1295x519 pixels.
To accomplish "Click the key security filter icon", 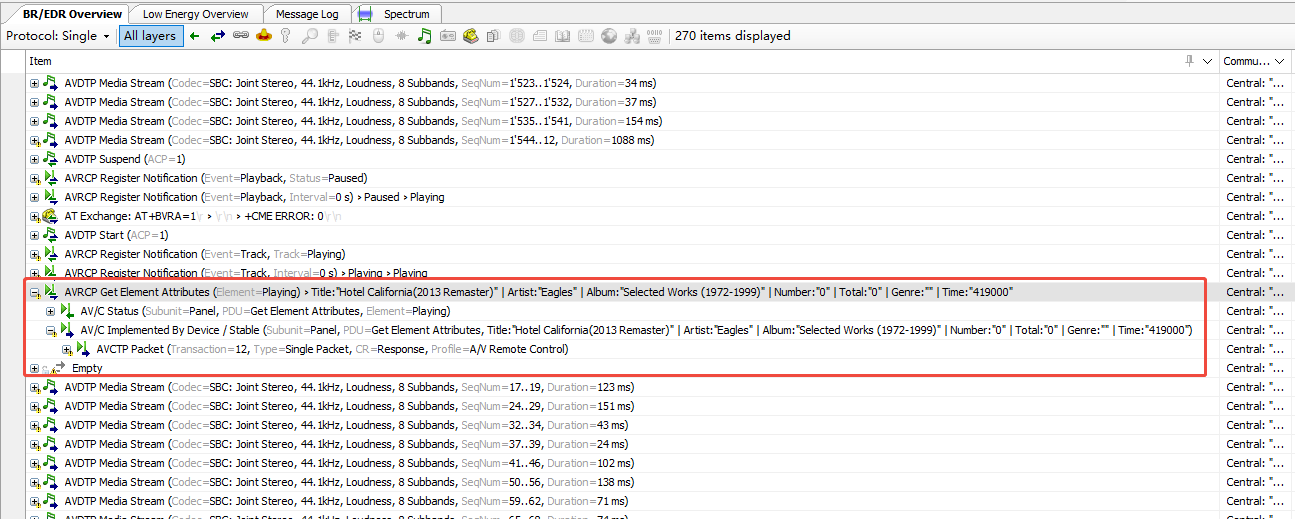I will coord(286,36).
